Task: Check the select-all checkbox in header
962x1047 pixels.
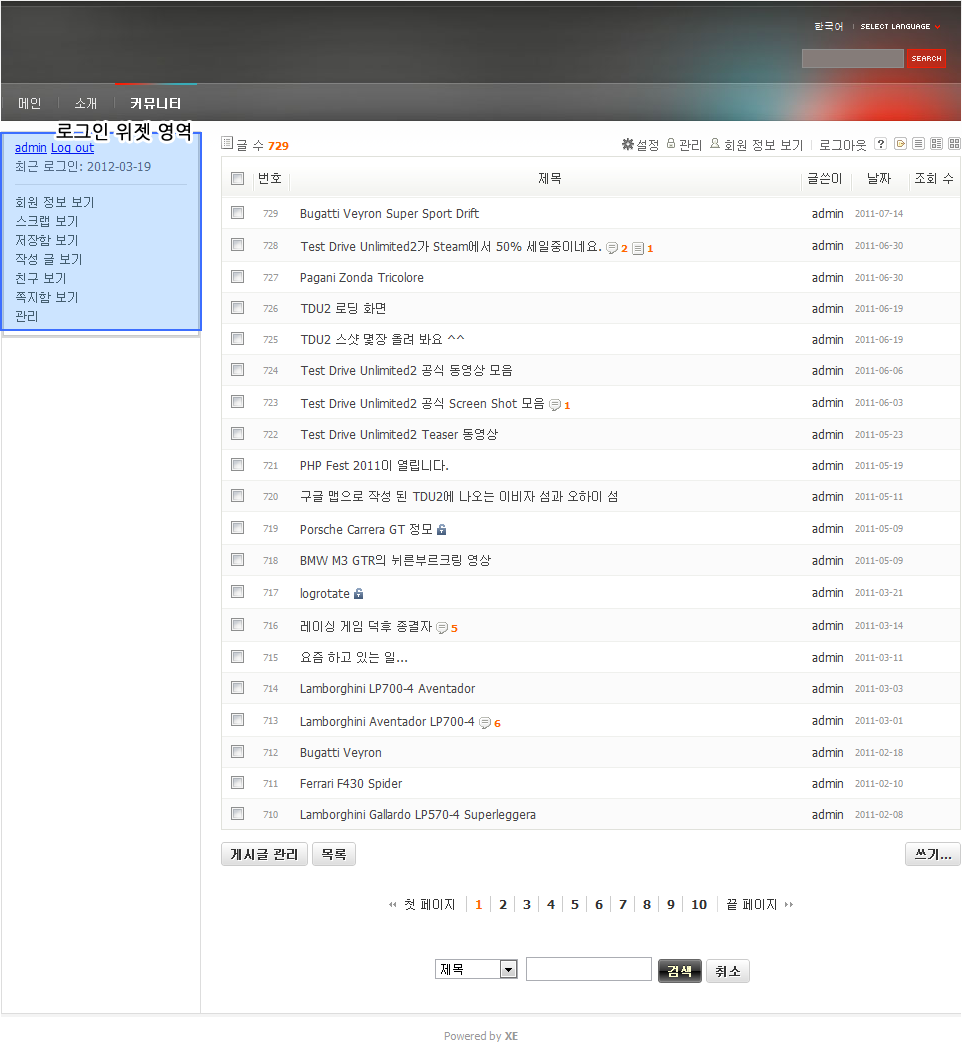Action: [238, 179]
